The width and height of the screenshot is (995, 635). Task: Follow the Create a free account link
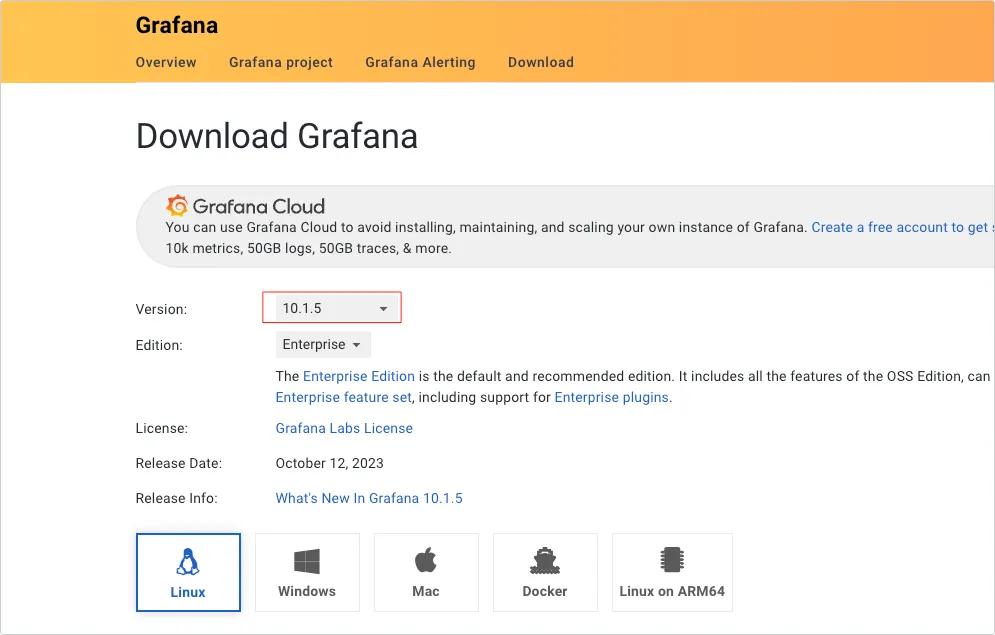pyautogui.click(x=902, y=227)
